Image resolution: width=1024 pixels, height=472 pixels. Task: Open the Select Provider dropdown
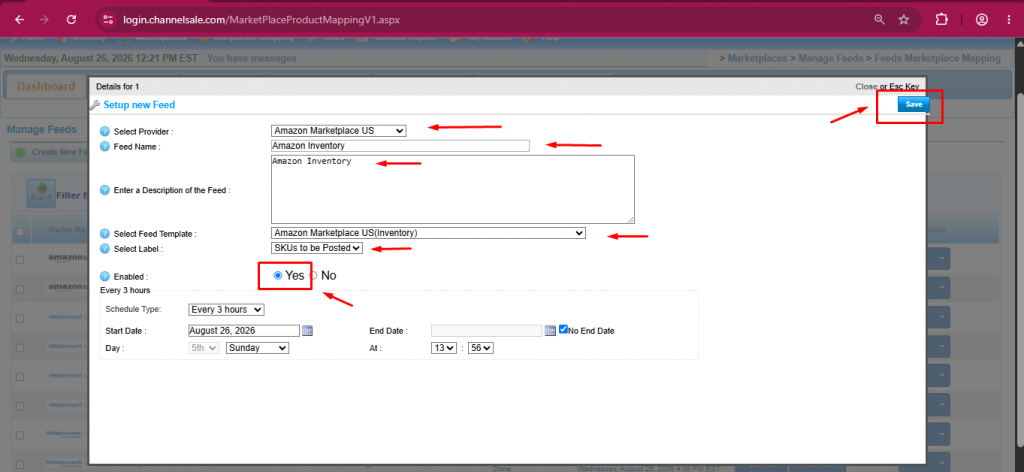(338, 131)
